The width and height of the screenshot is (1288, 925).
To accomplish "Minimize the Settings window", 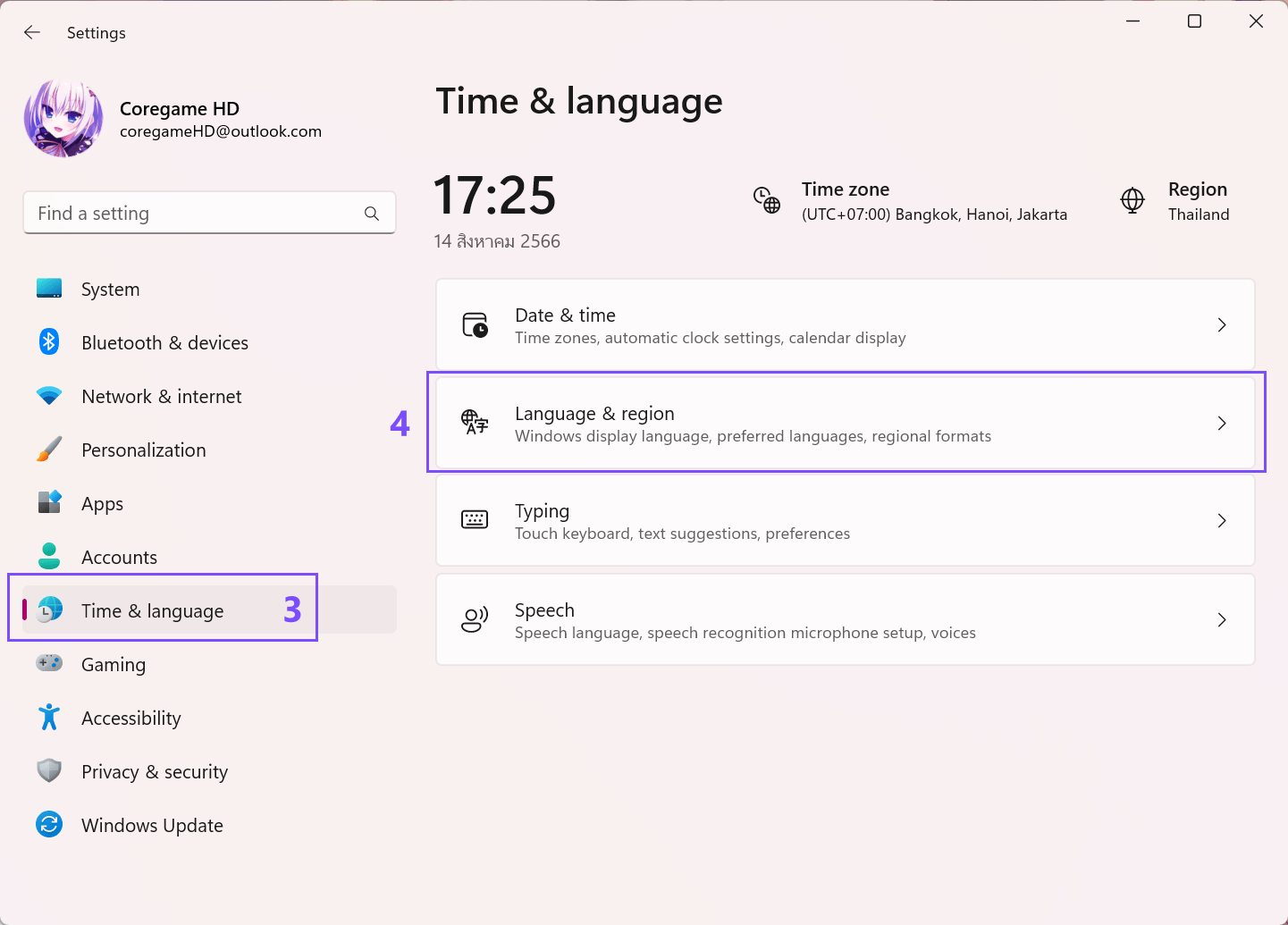I will [1132, 21].
